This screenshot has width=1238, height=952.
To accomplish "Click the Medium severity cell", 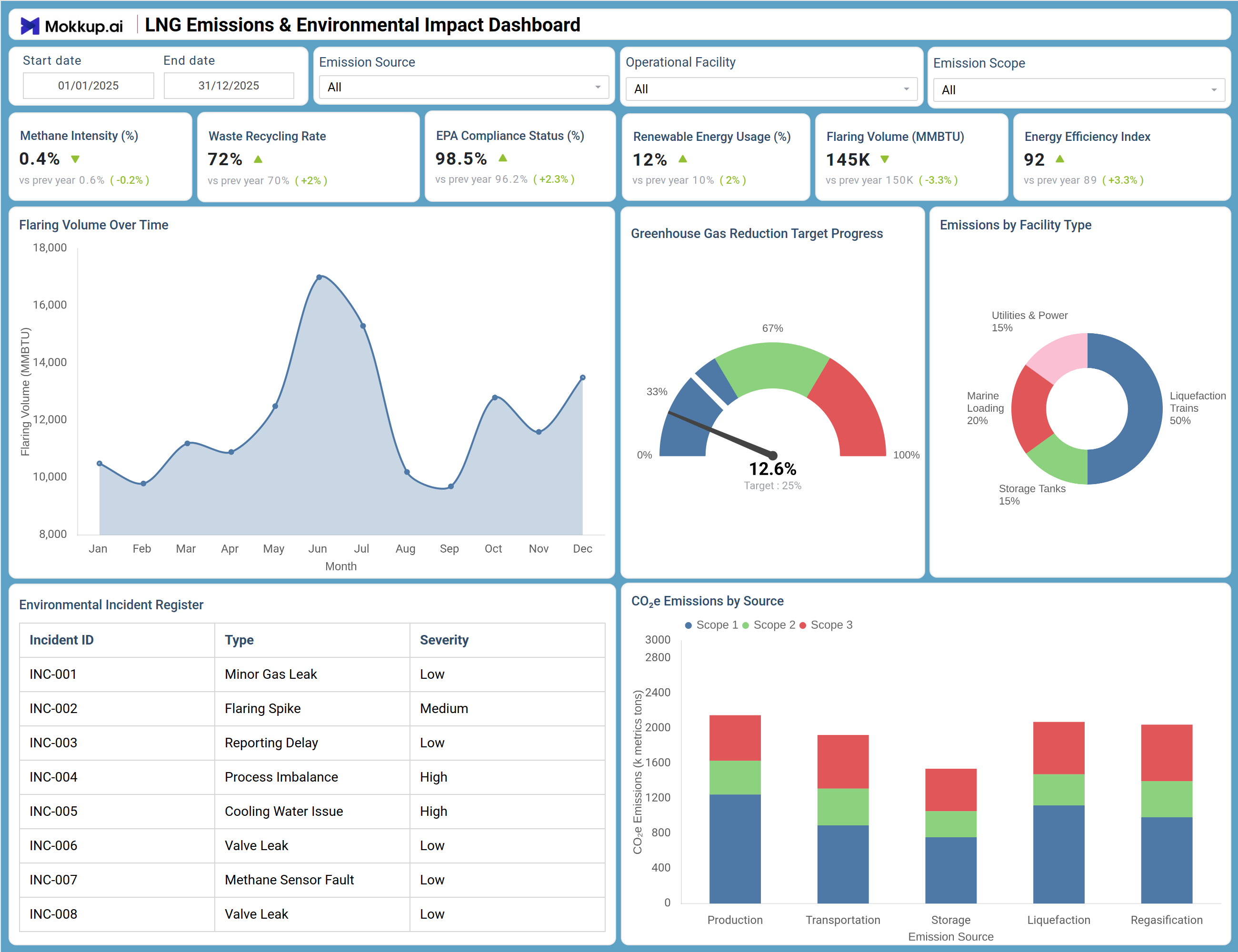I will pos(507,708).
